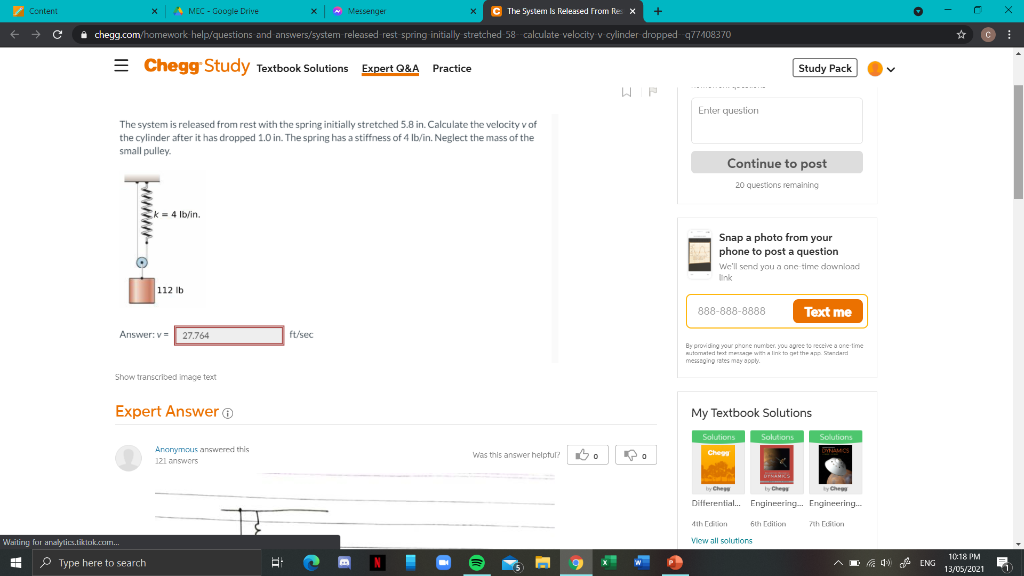The height and width of the screenshot is (576, 1024).
Task: Click the phone image in Snap a photo section
Action: 699,252
